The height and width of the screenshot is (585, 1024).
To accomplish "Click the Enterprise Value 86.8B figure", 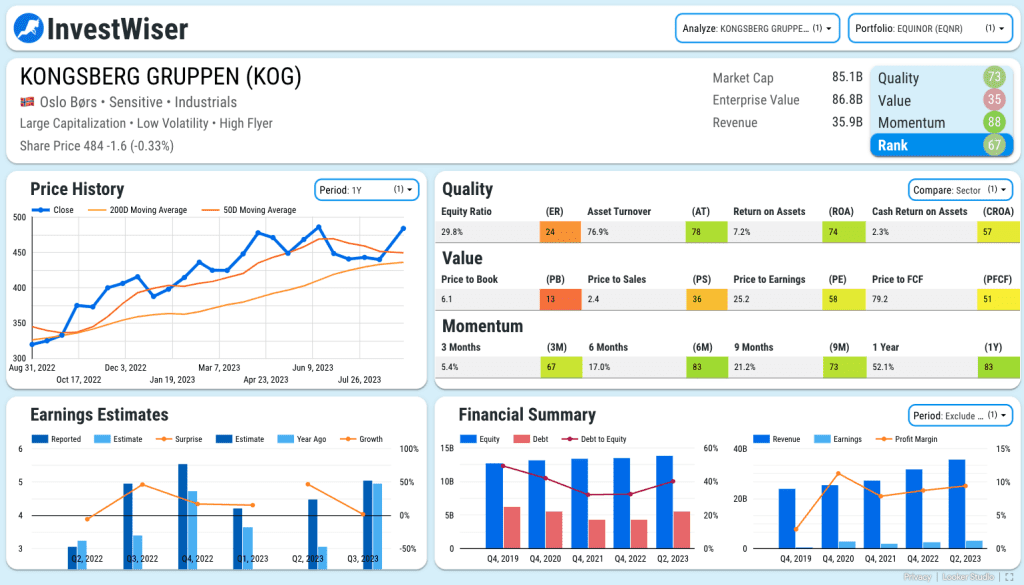I will (x=847, y=99).
